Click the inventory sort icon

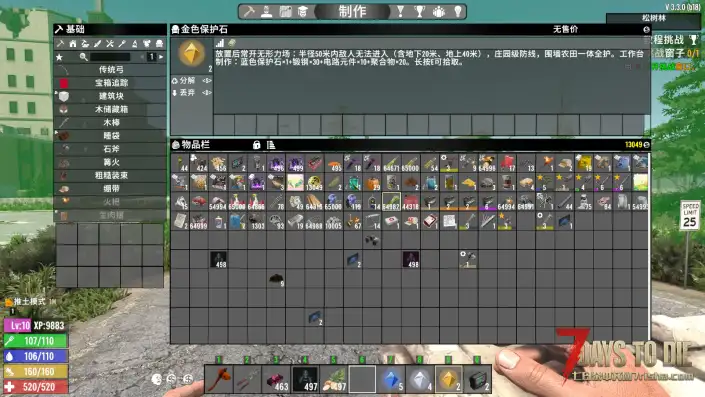point(271,145)
